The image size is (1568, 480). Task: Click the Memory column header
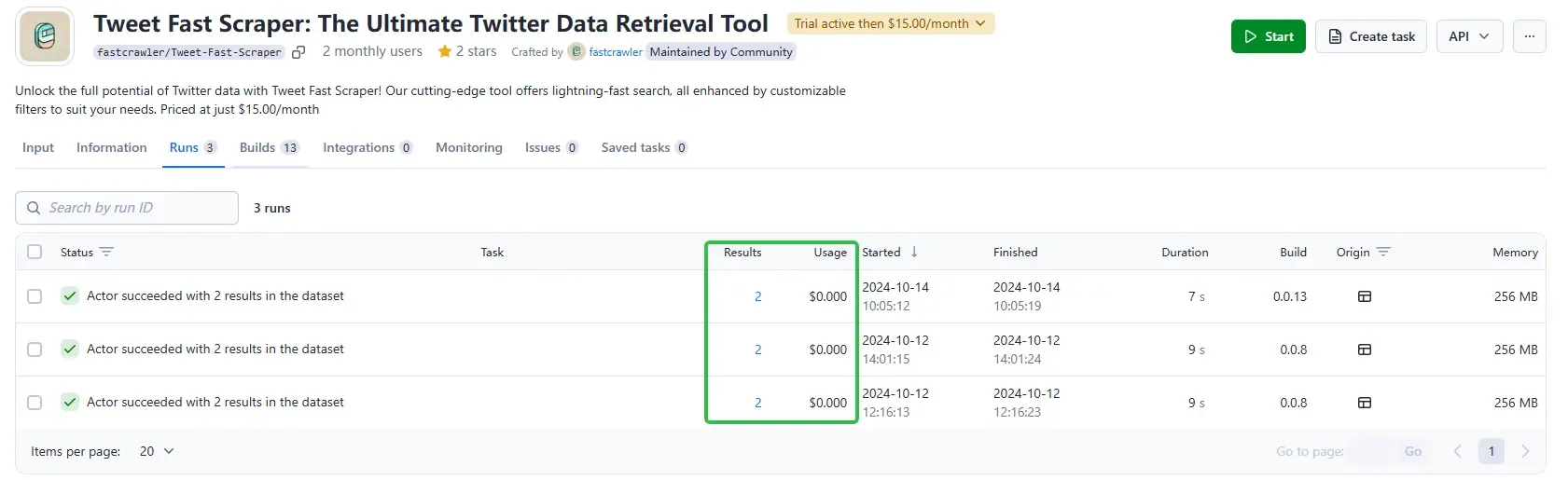pos(1515,252)
